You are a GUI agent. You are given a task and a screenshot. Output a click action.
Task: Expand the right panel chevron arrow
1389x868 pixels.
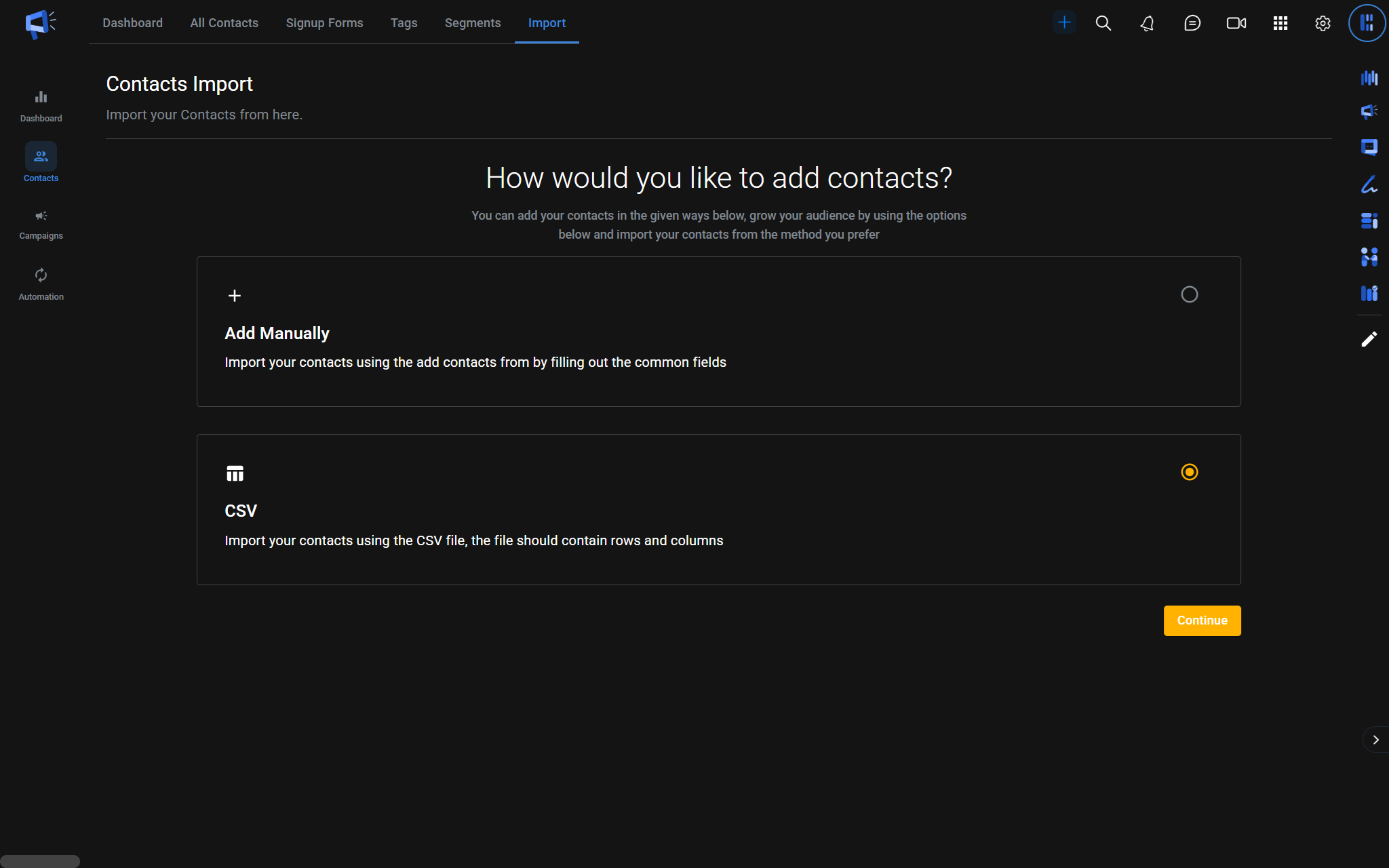[1375, 740]
